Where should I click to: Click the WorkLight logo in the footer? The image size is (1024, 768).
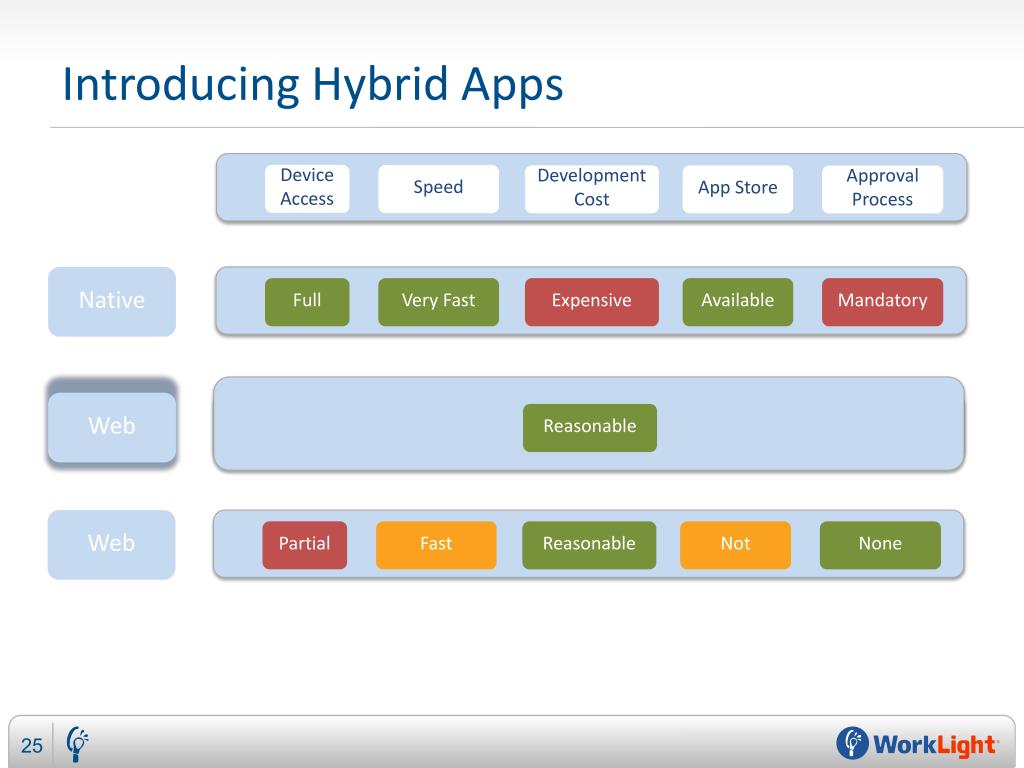917,744
